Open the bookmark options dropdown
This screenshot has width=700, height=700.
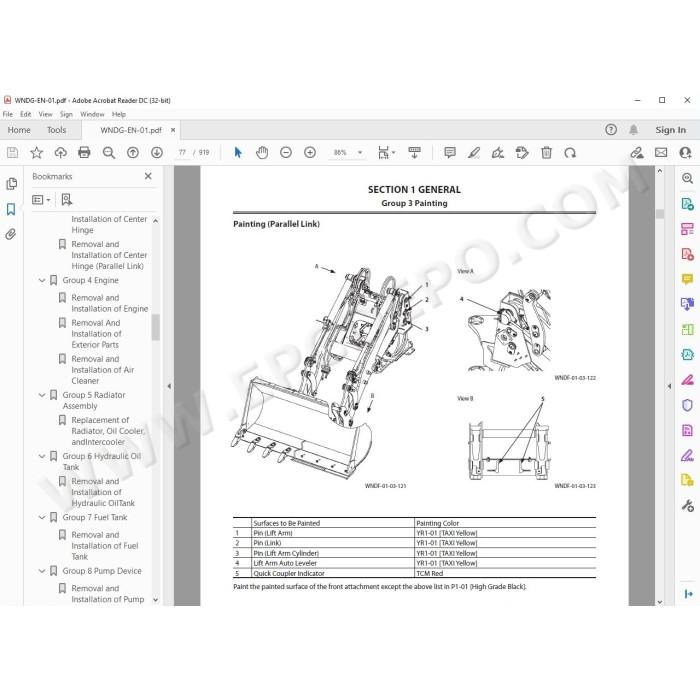coord(41,200)
